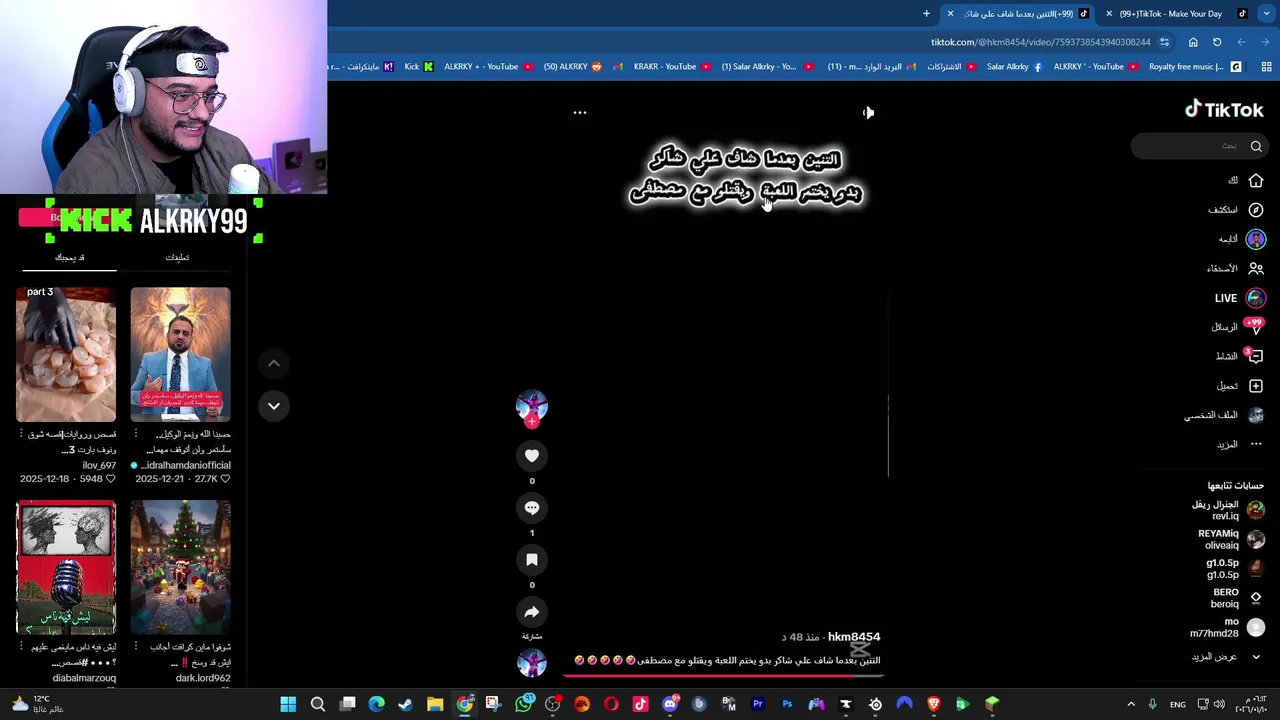Open more options for ilov_697 video
1280x720 pixels.
22,434
